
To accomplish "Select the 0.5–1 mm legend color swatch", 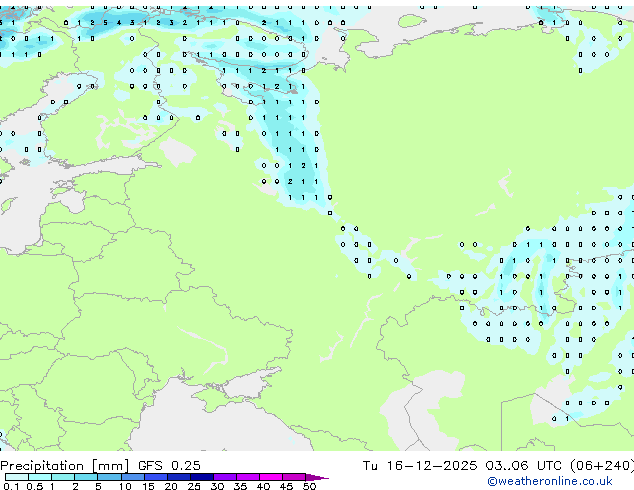I will (40, 477).
